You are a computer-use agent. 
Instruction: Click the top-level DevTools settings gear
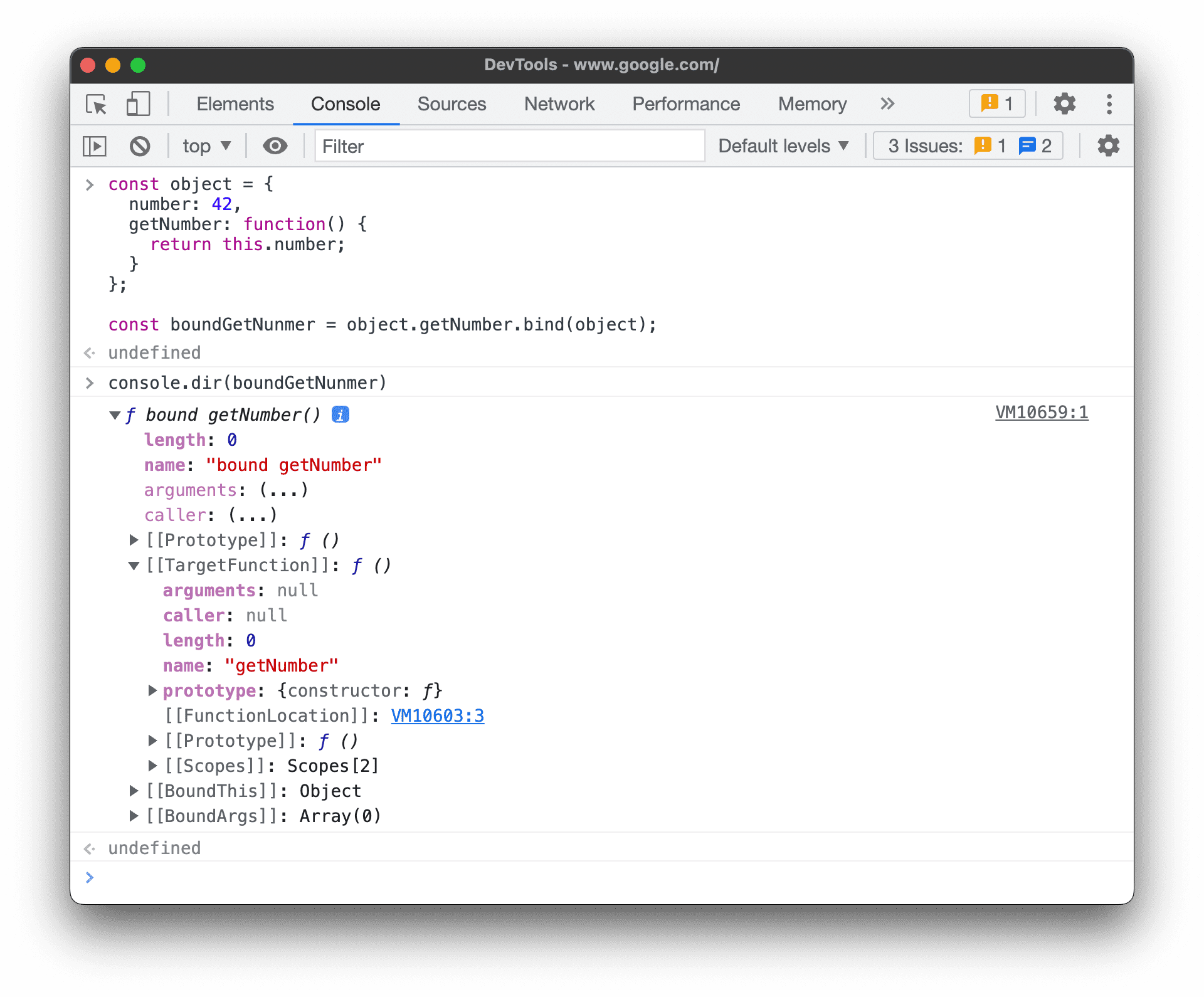(x=1064, y=103)
